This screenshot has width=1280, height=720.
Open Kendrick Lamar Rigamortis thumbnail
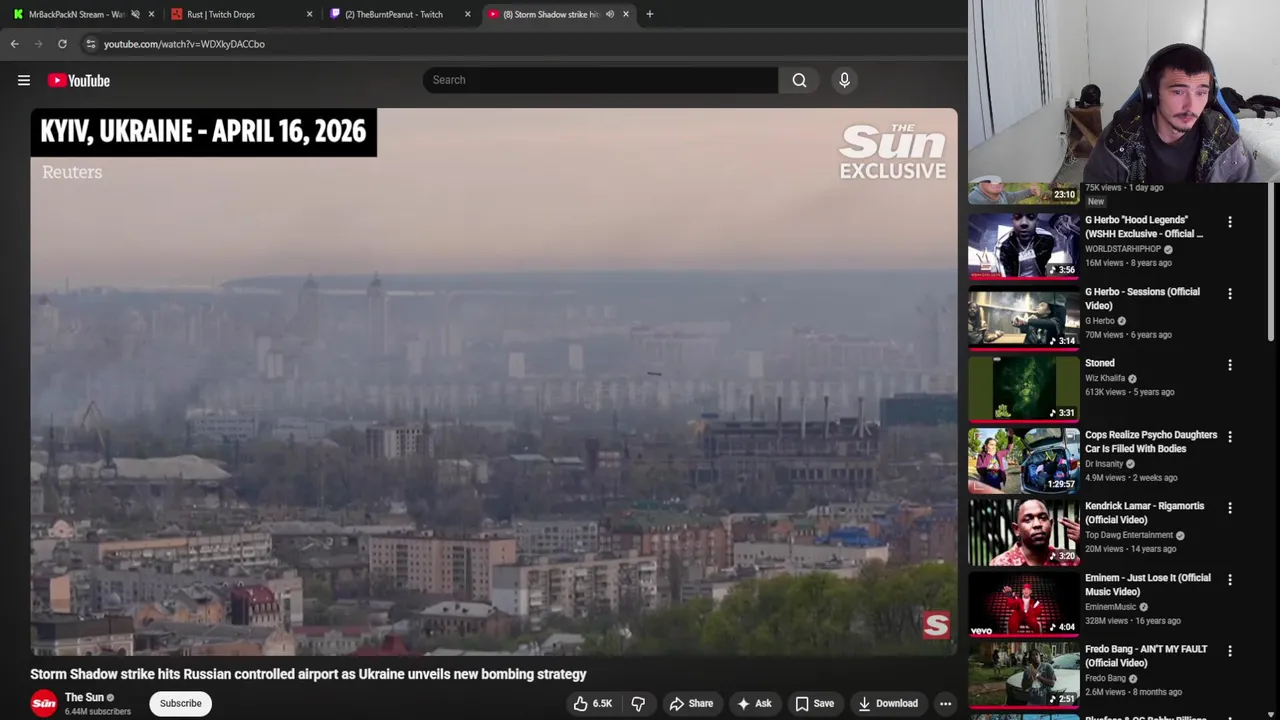[1023, 530]
